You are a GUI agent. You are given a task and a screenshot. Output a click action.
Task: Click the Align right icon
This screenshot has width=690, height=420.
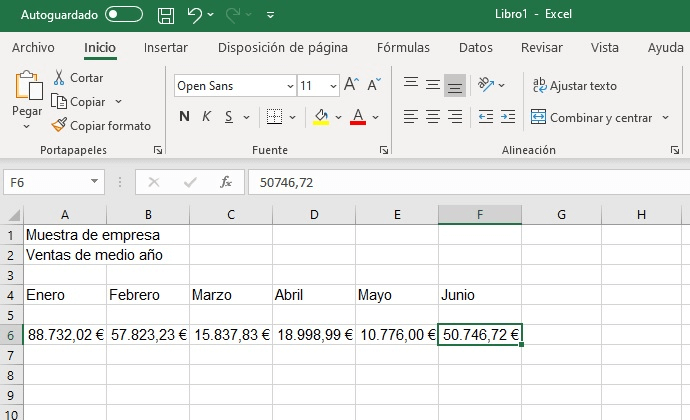coord(455,117)
